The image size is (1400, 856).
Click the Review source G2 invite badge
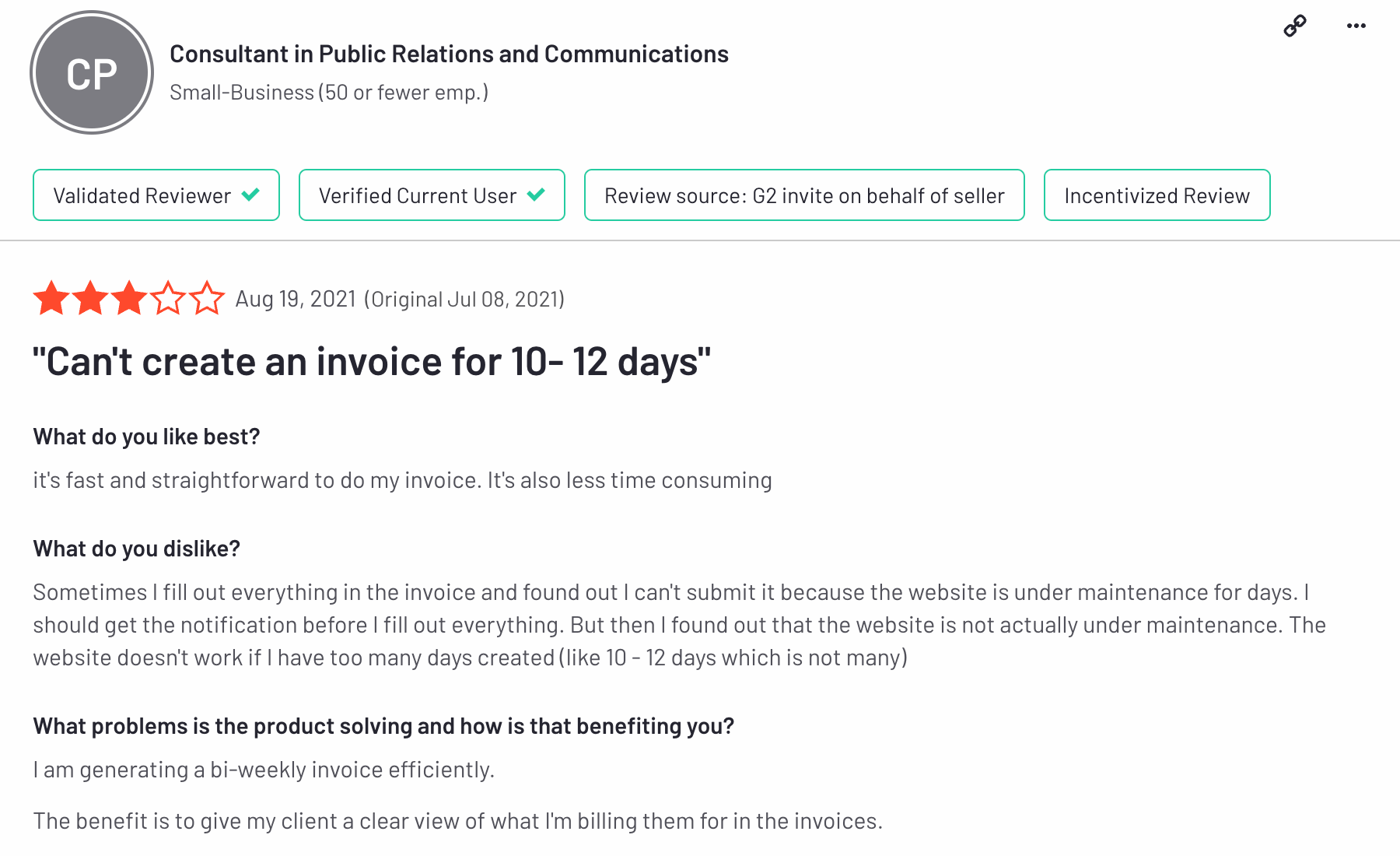(803, 195)
